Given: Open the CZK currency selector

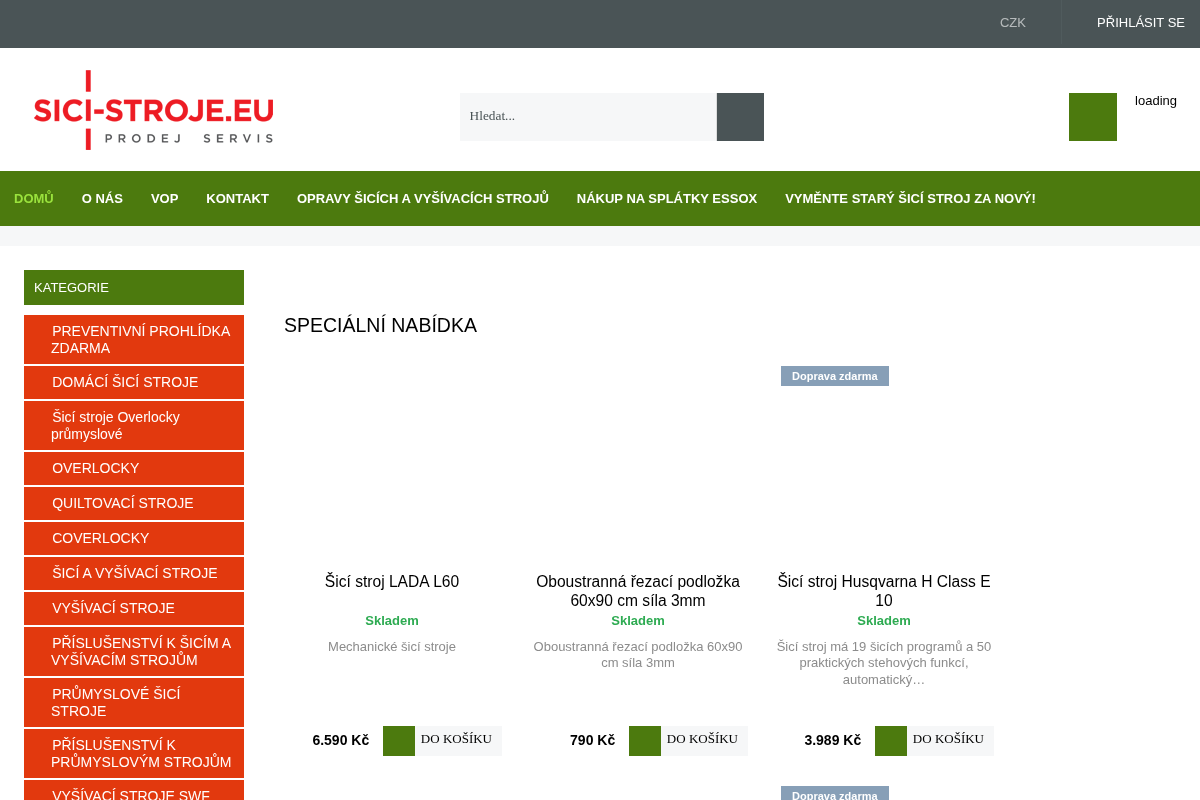Looking at the screenshot, I should tap(1013, 23).
